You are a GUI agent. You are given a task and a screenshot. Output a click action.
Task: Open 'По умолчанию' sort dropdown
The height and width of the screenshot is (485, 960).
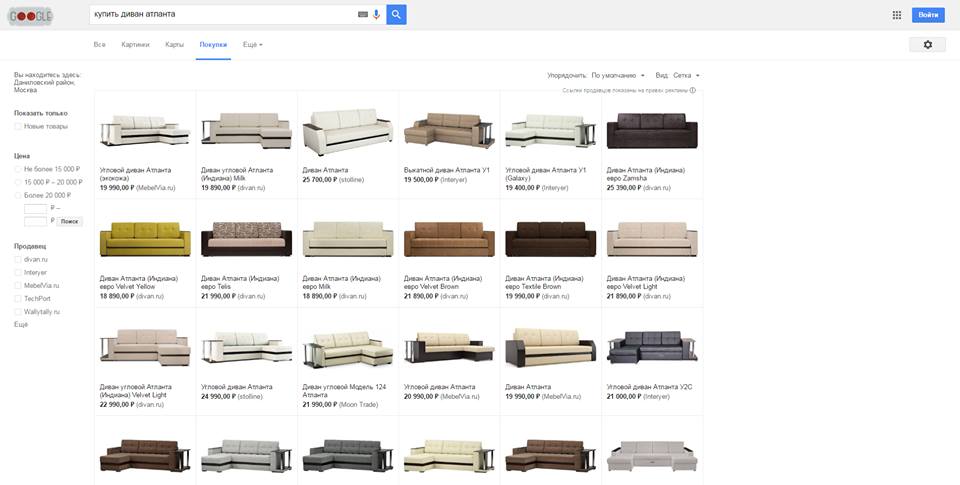click(617, 75)
